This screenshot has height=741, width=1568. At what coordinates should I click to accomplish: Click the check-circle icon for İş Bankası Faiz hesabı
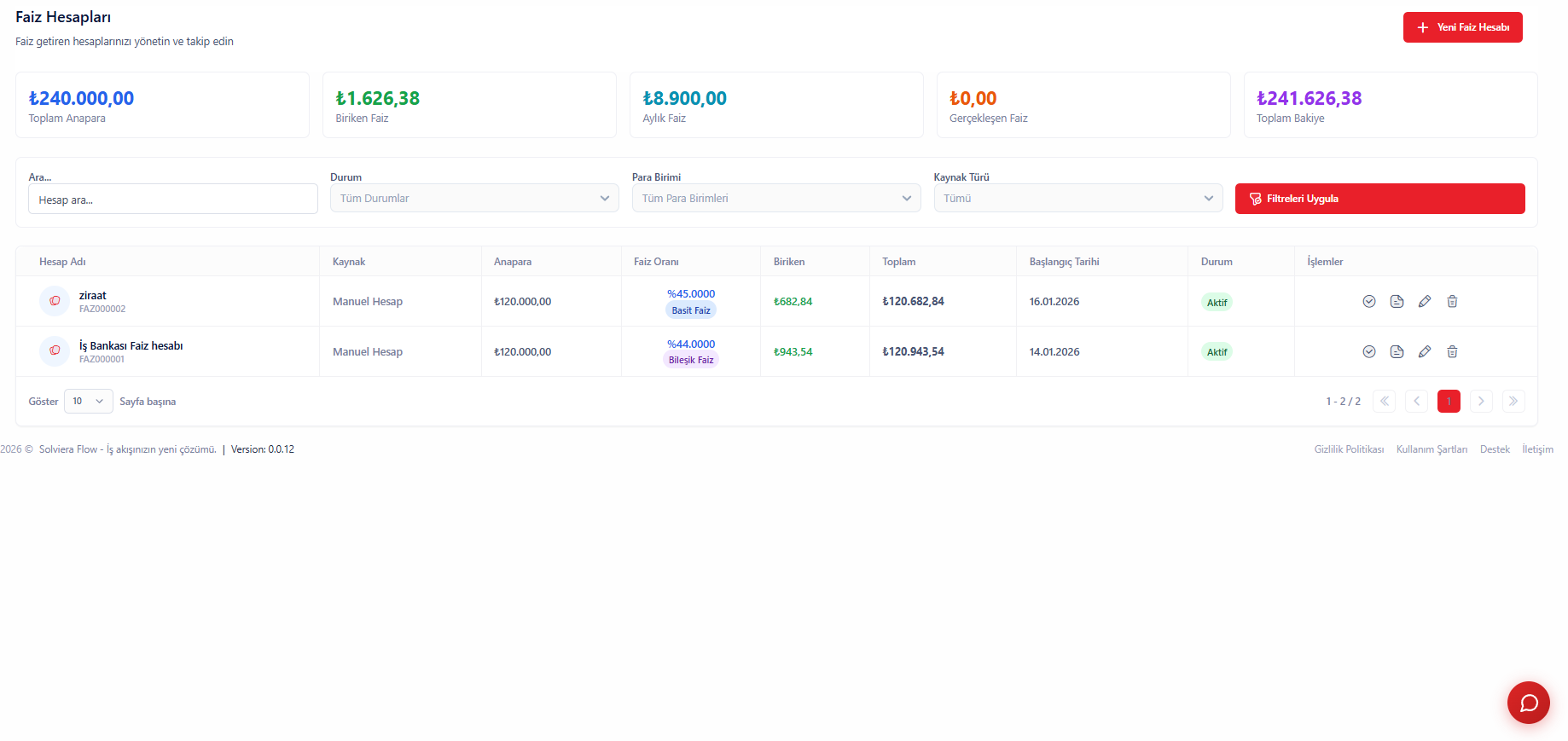click(1369, 351)
